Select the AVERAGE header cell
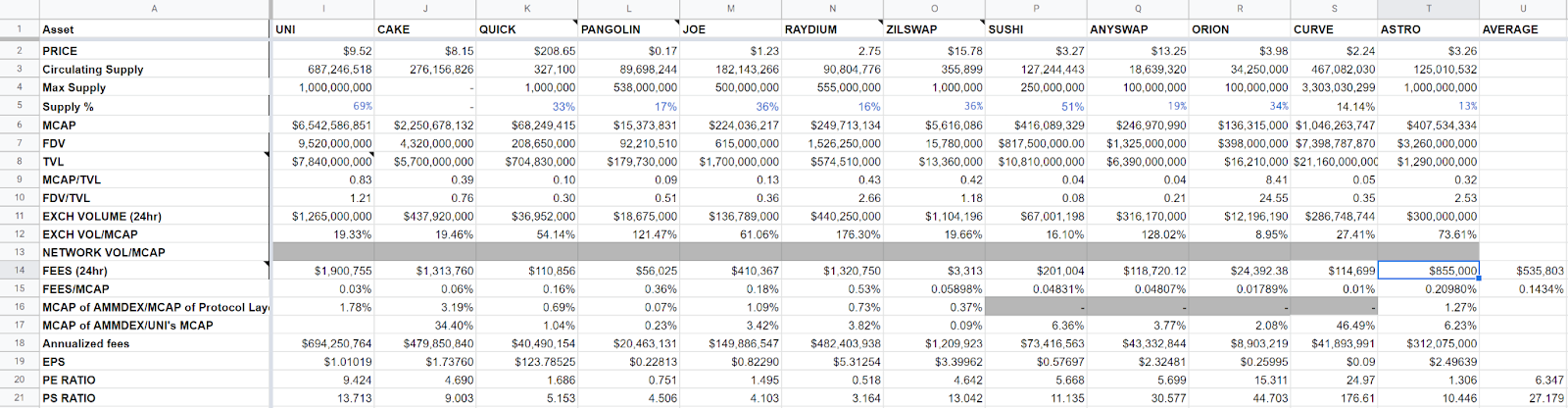Viewport: 1568px width, 408px height. pos(1523,29)
